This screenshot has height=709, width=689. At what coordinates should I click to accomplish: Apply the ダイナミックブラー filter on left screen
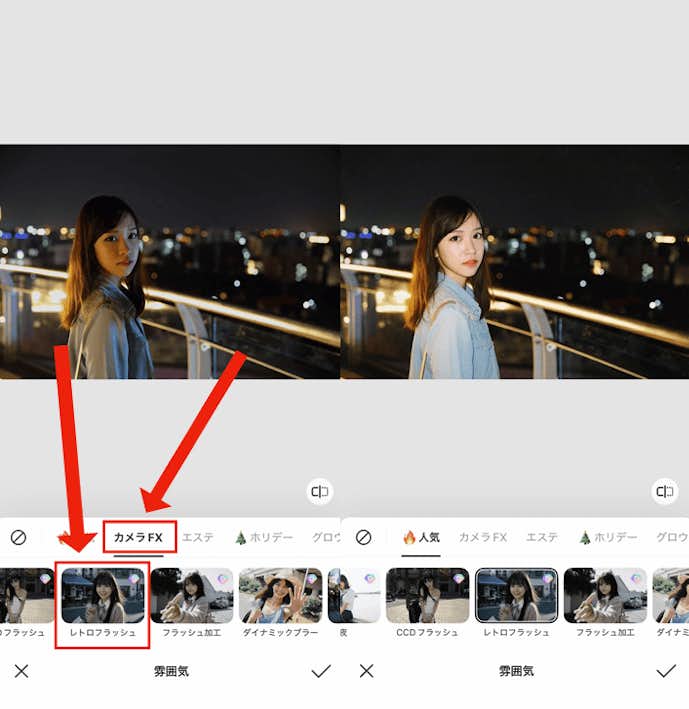coord(280,596)
